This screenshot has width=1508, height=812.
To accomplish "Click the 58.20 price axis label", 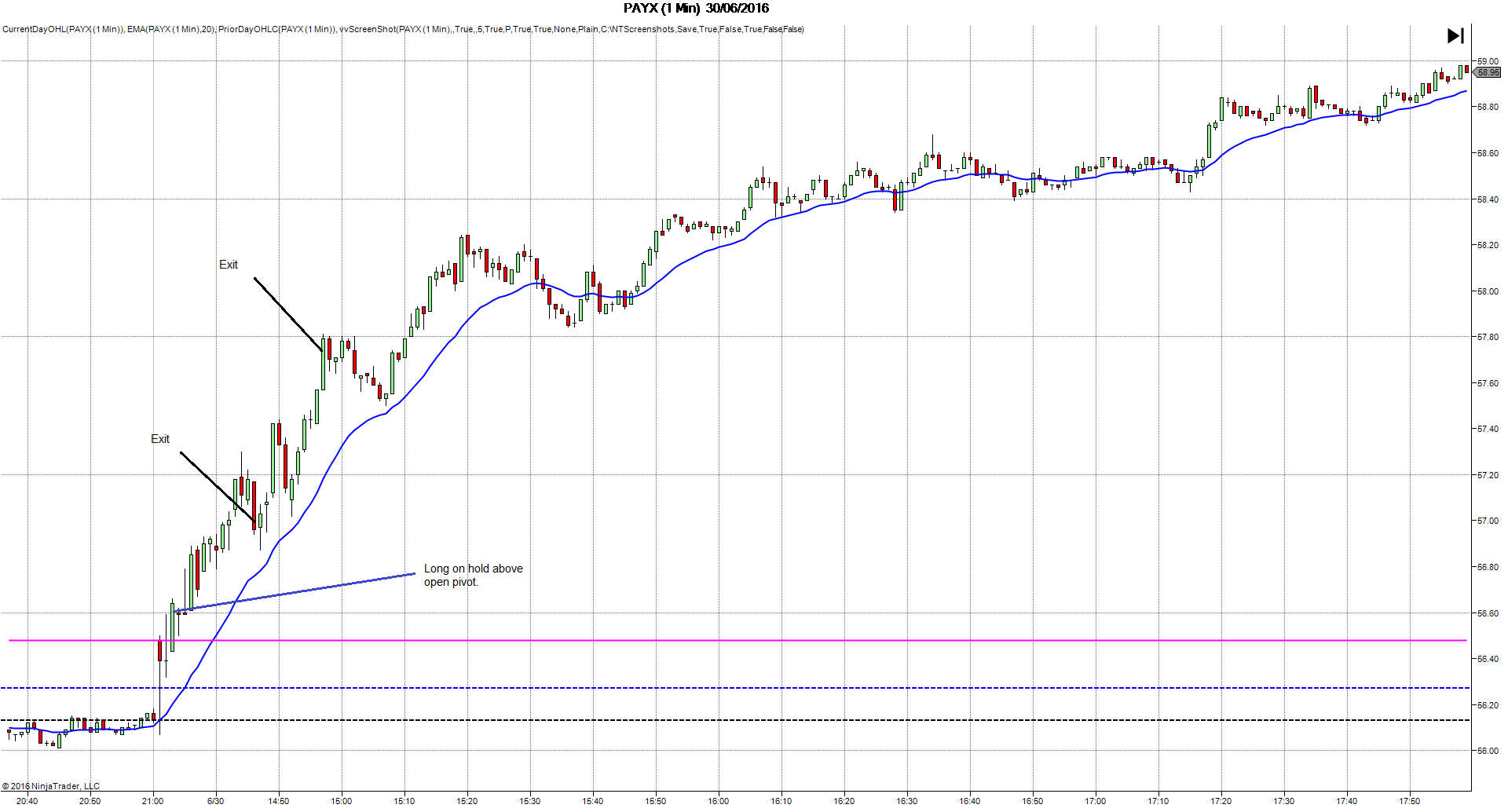I will click(x=1488, y=245).
